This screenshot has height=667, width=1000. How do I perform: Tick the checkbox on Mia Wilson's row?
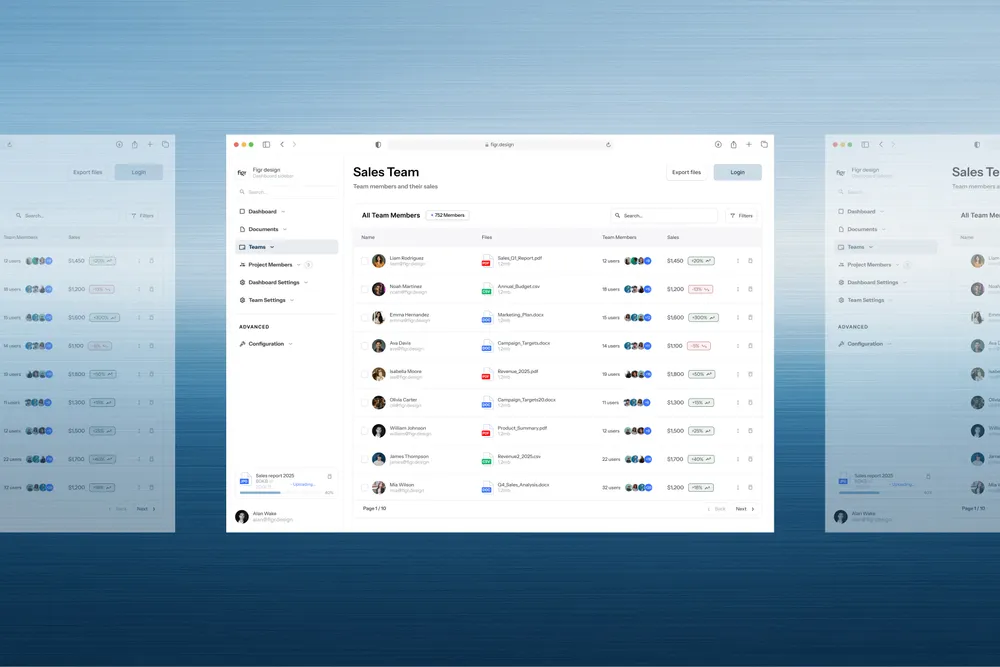(x=364, y=487)
